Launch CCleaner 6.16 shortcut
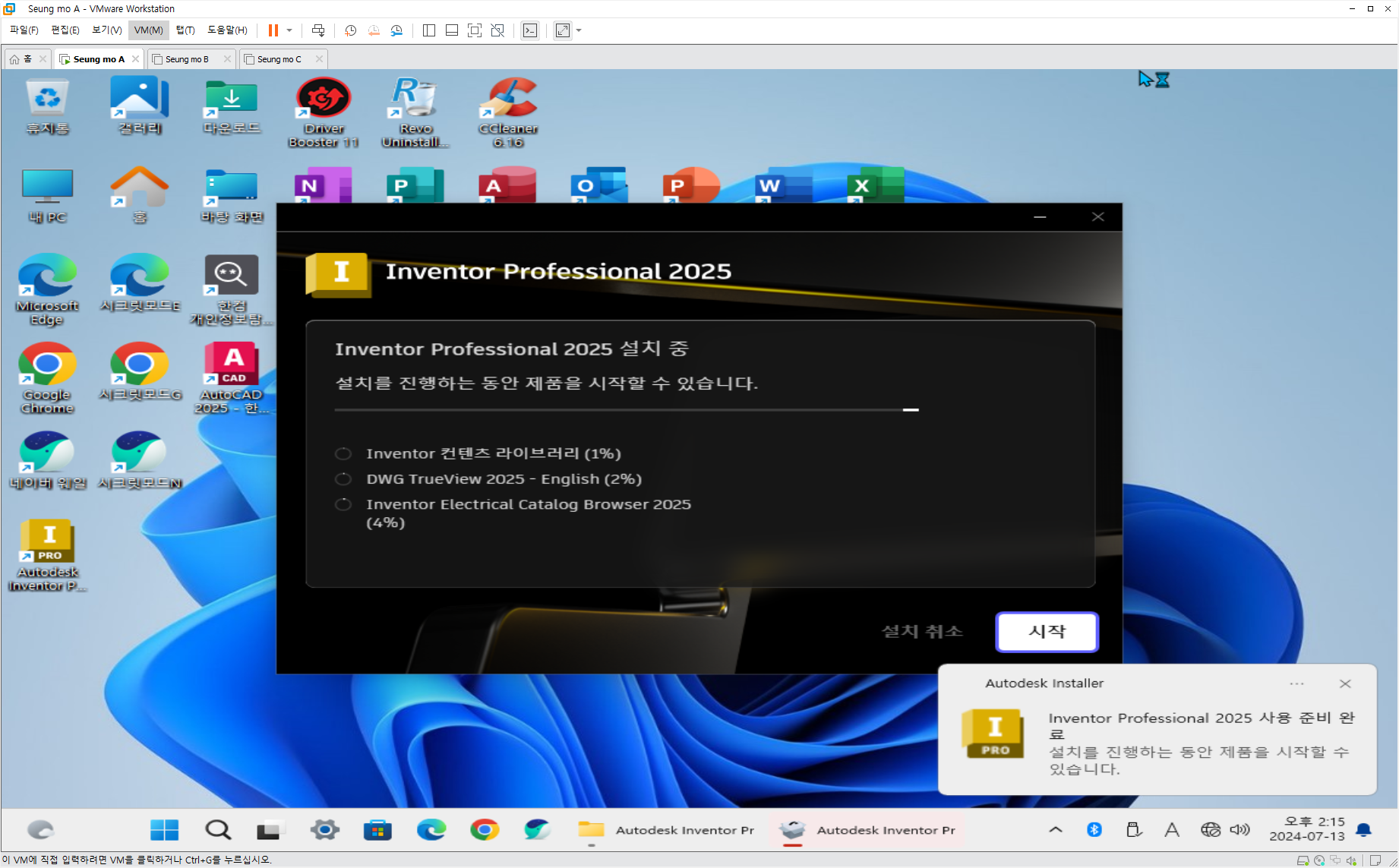 [x=508, y=112]
